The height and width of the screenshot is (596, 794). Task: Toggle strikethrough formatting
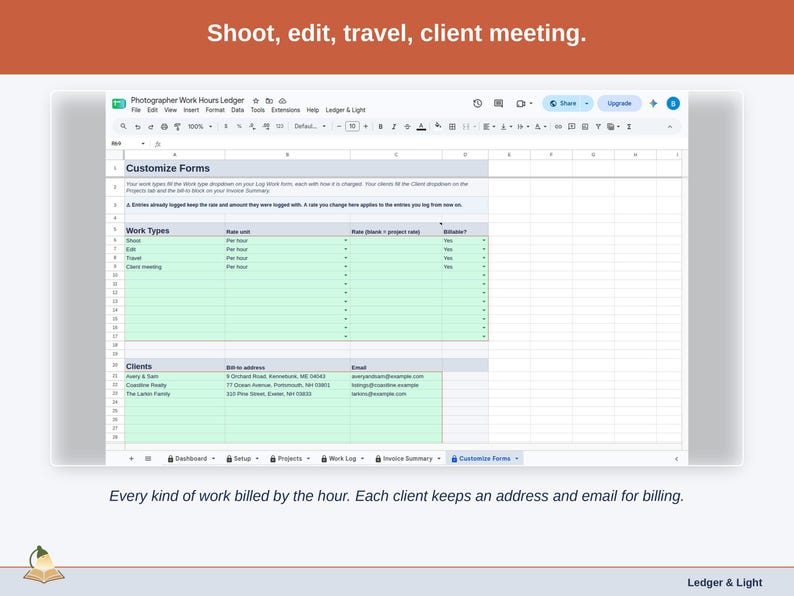pos(407,127)
